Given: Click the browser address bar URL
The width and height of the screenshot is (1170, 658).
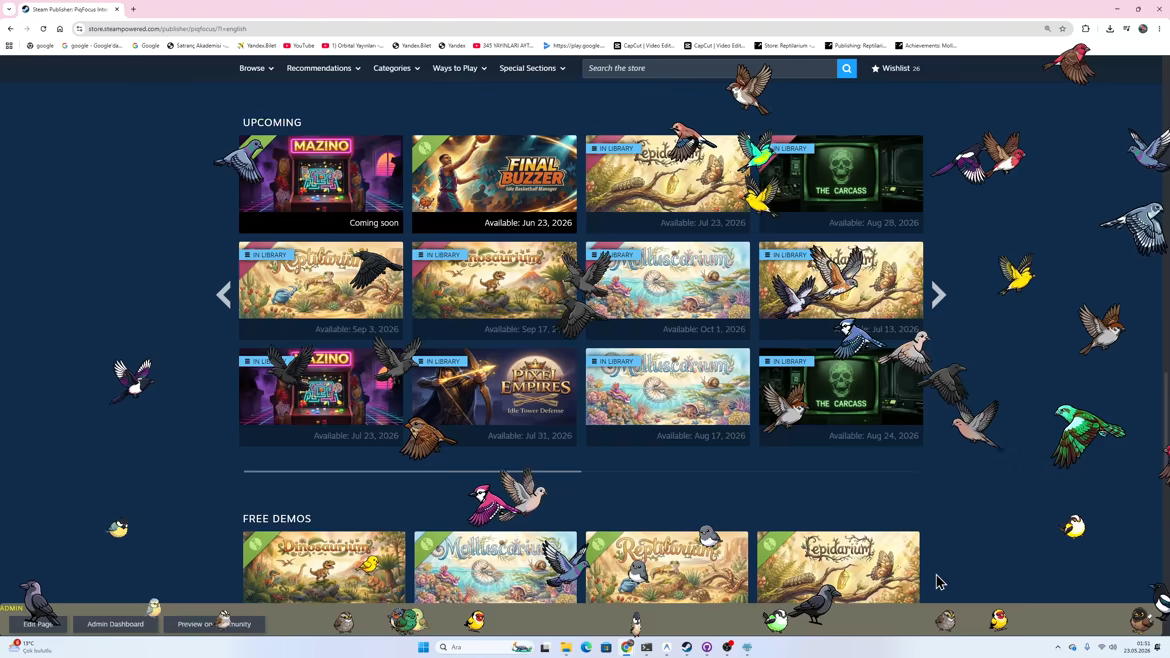Looking at the screenshot, I should pyautogui.click(x=167, y=28).
